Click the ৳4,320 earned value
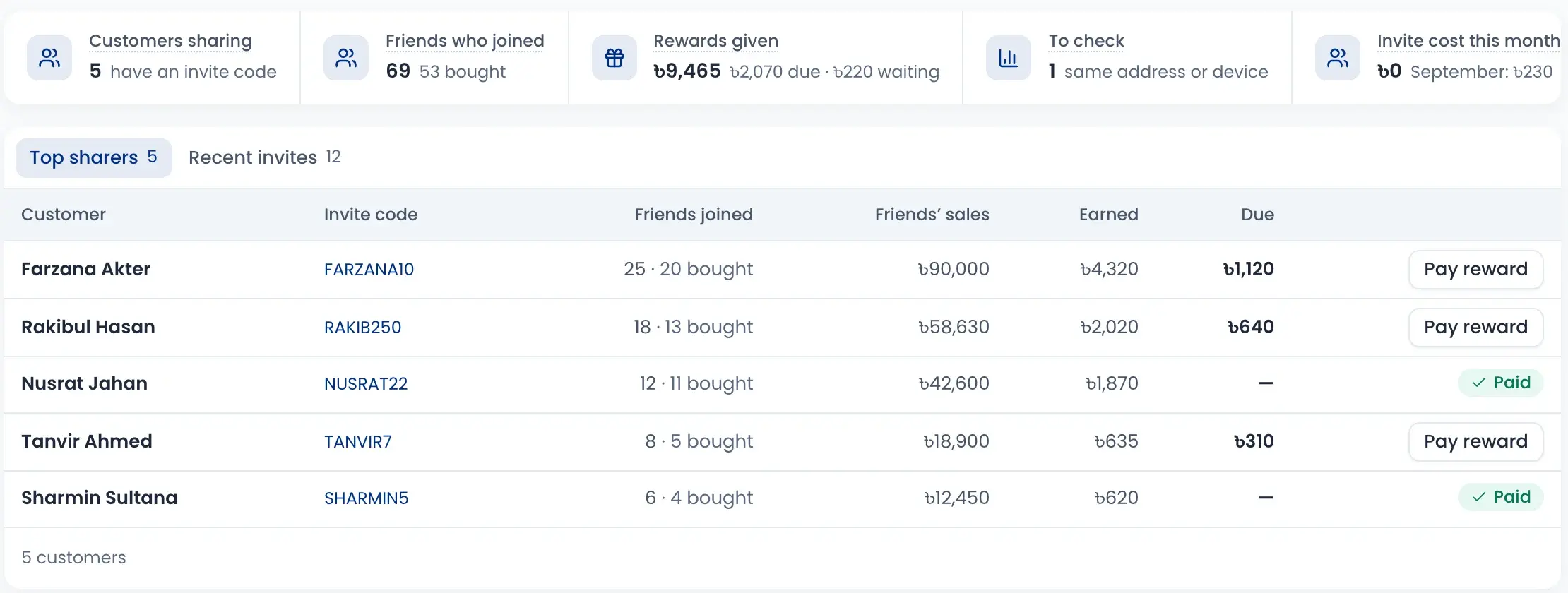 coord(1109,269)
